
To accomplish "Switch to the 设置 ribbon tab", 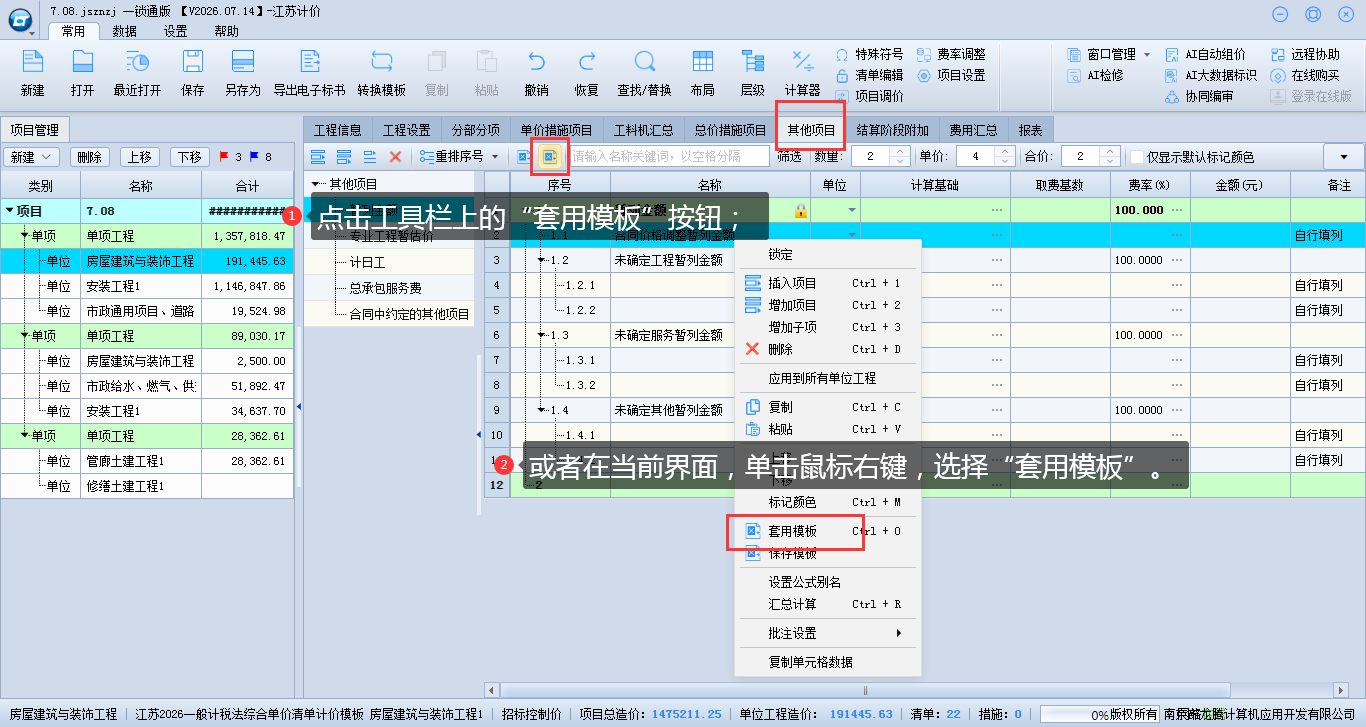I will [x=176, y=31].
